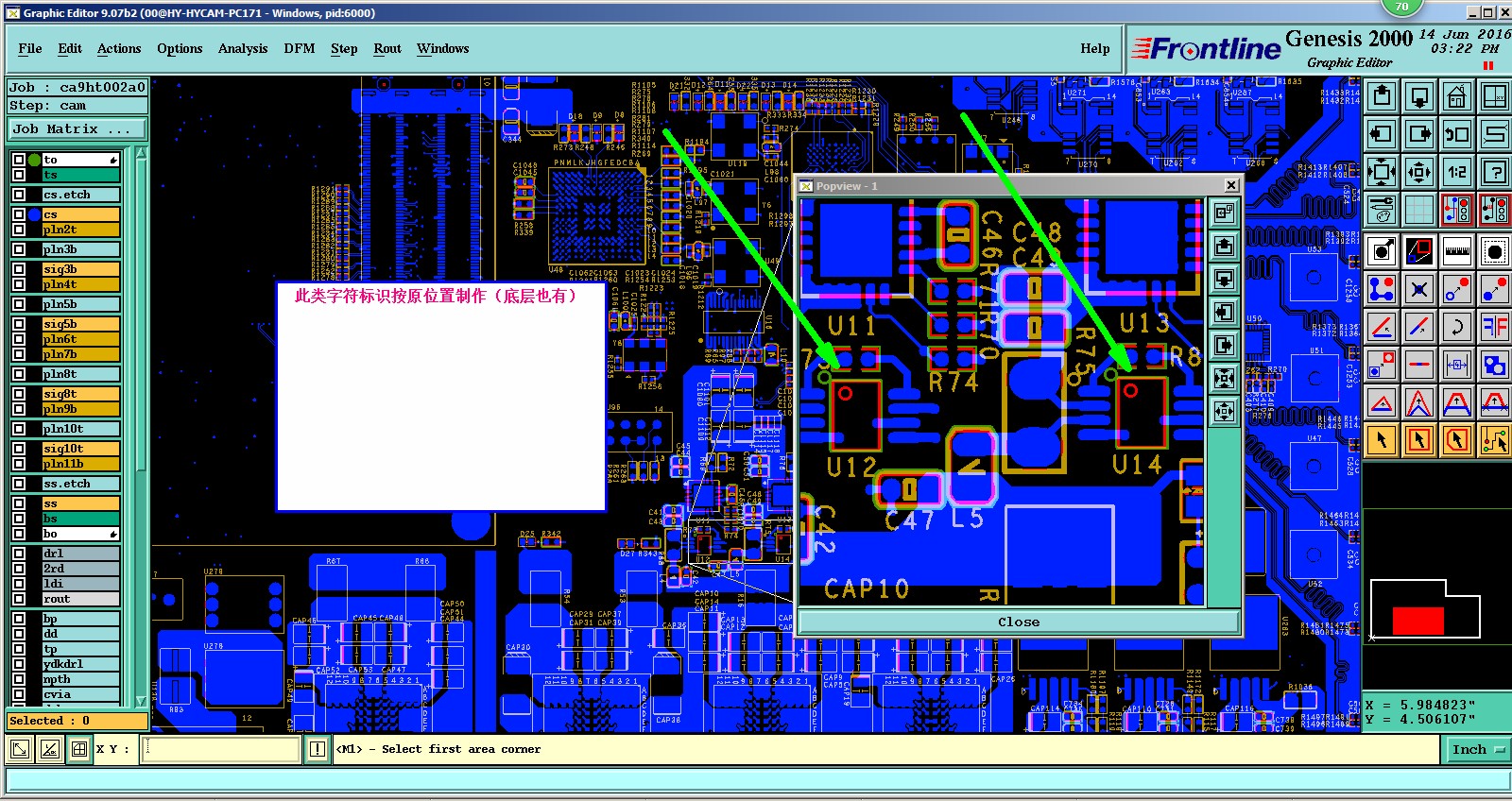Close Popview via the title bar X
The height and width of the screenshot is (801, 1512).
pyautogui.click(x=1230, y=185)
